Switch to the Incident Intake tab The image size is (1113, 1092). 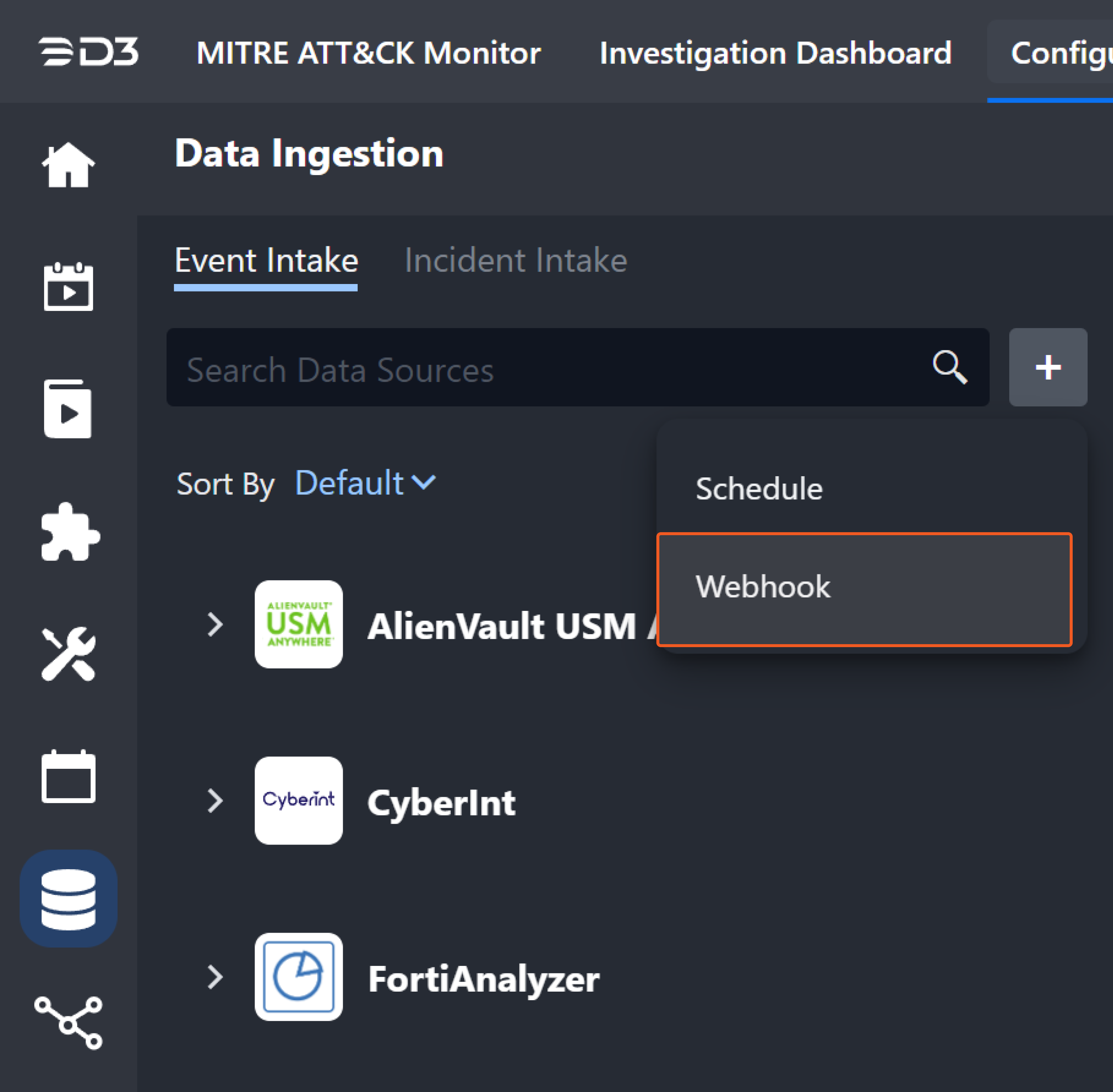tap(516, 260)
